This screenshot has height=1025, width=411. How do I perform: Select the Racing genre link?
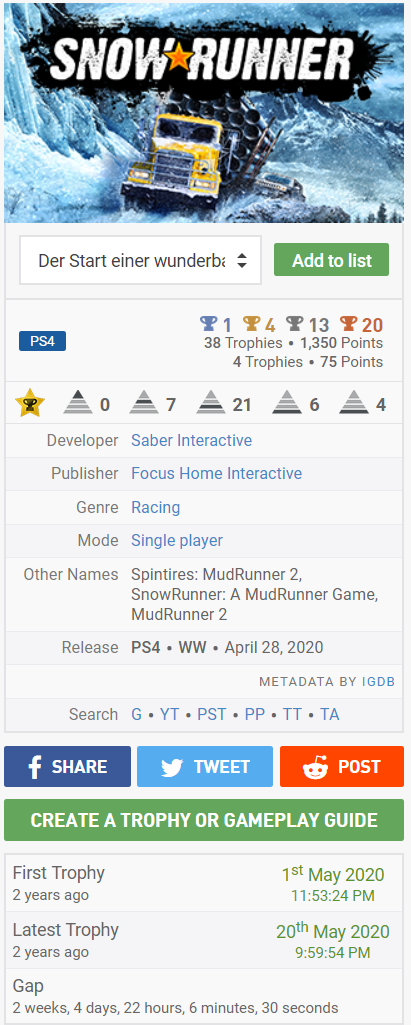pyautogui.click(x=156, y=507)
